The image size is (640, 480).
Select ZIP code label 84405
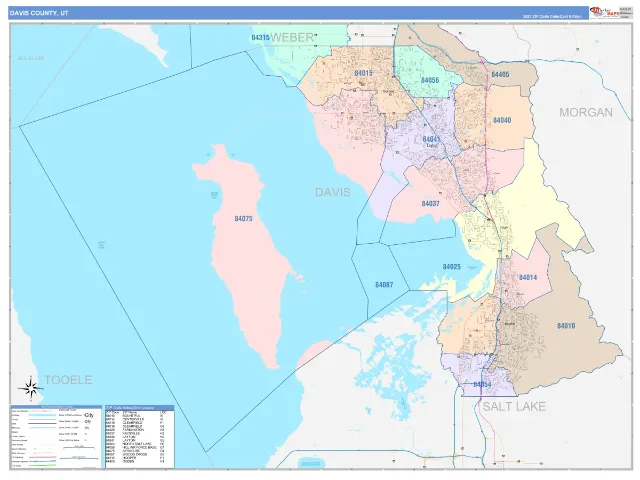(500, 74)
